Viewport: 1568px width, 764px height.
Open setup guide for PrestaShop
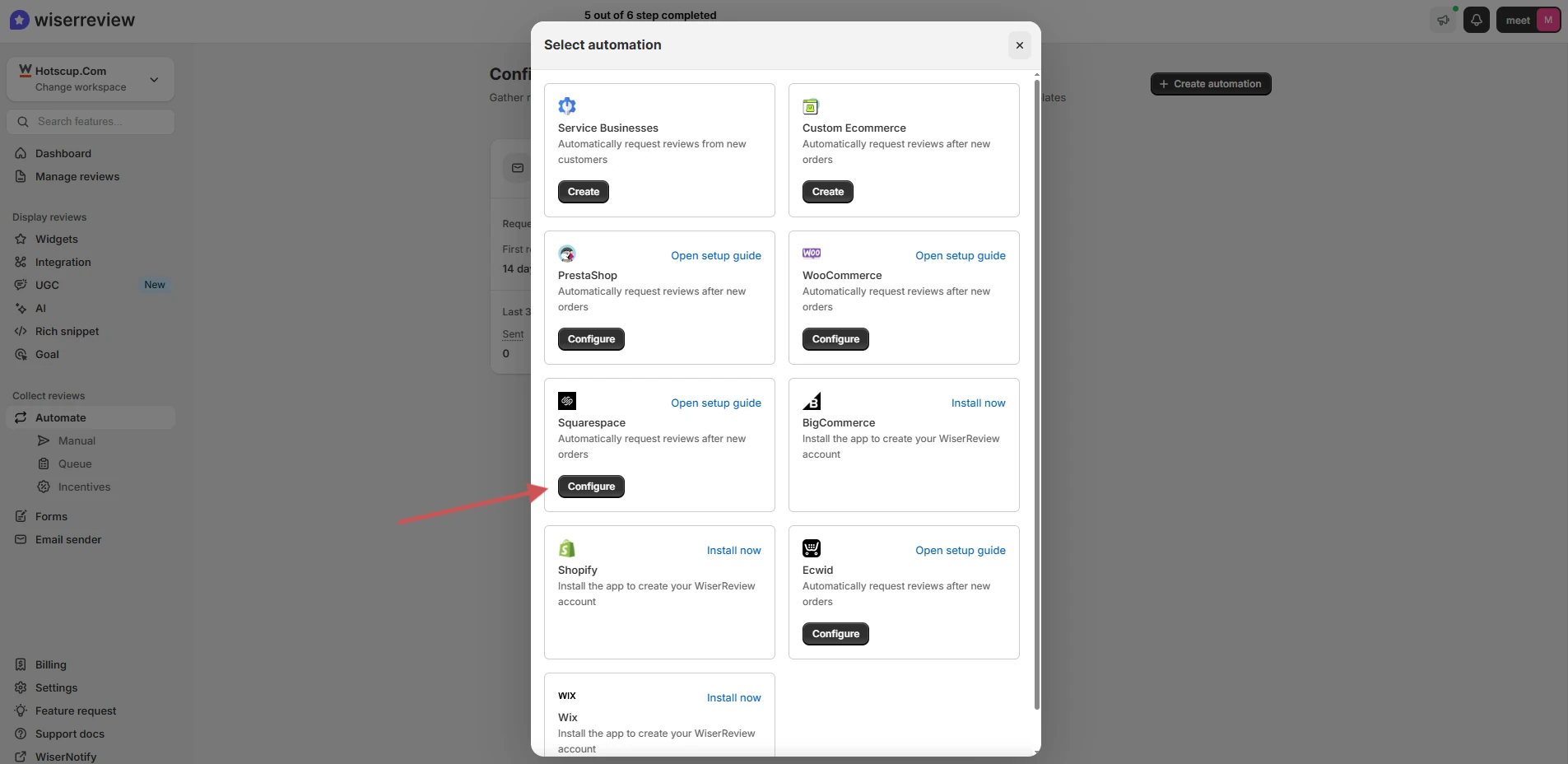tap(716, 255)
